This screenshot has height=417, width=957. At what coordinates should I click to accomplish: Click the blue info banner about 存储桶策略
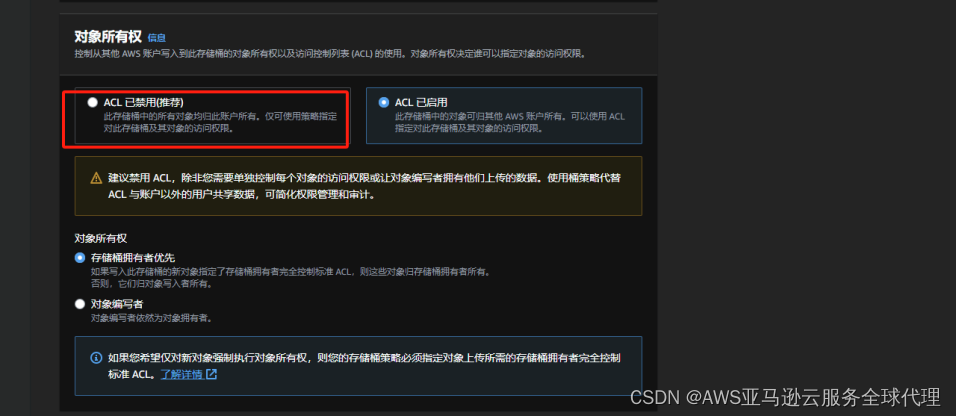tap(358, 366)
